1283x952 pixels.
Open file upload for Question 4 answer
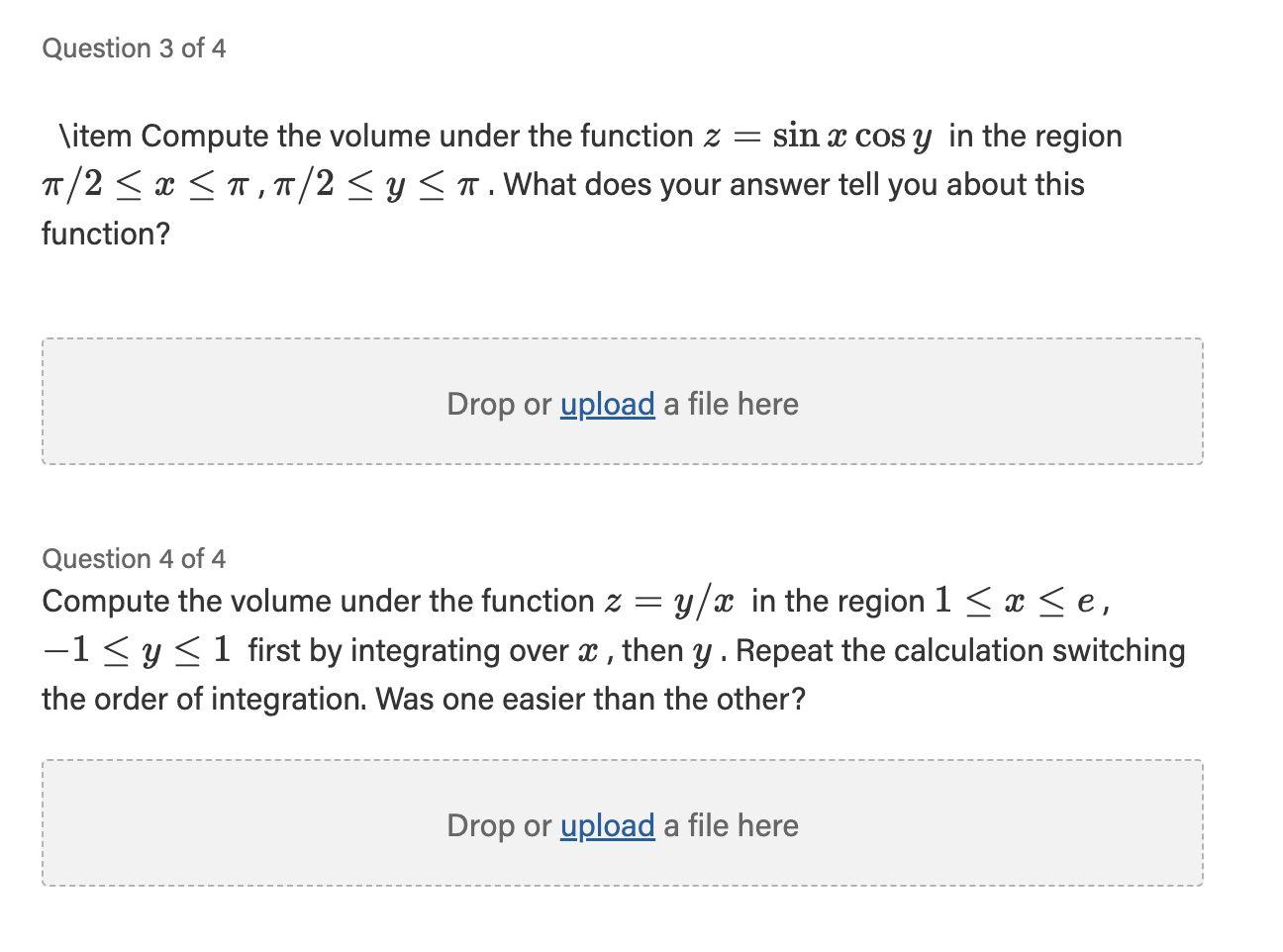[x=606, y=825]
